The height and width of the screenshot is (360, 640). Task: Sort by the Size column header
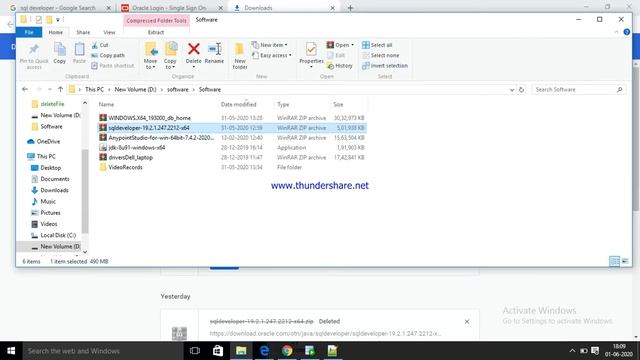click(x=338, y=104)
